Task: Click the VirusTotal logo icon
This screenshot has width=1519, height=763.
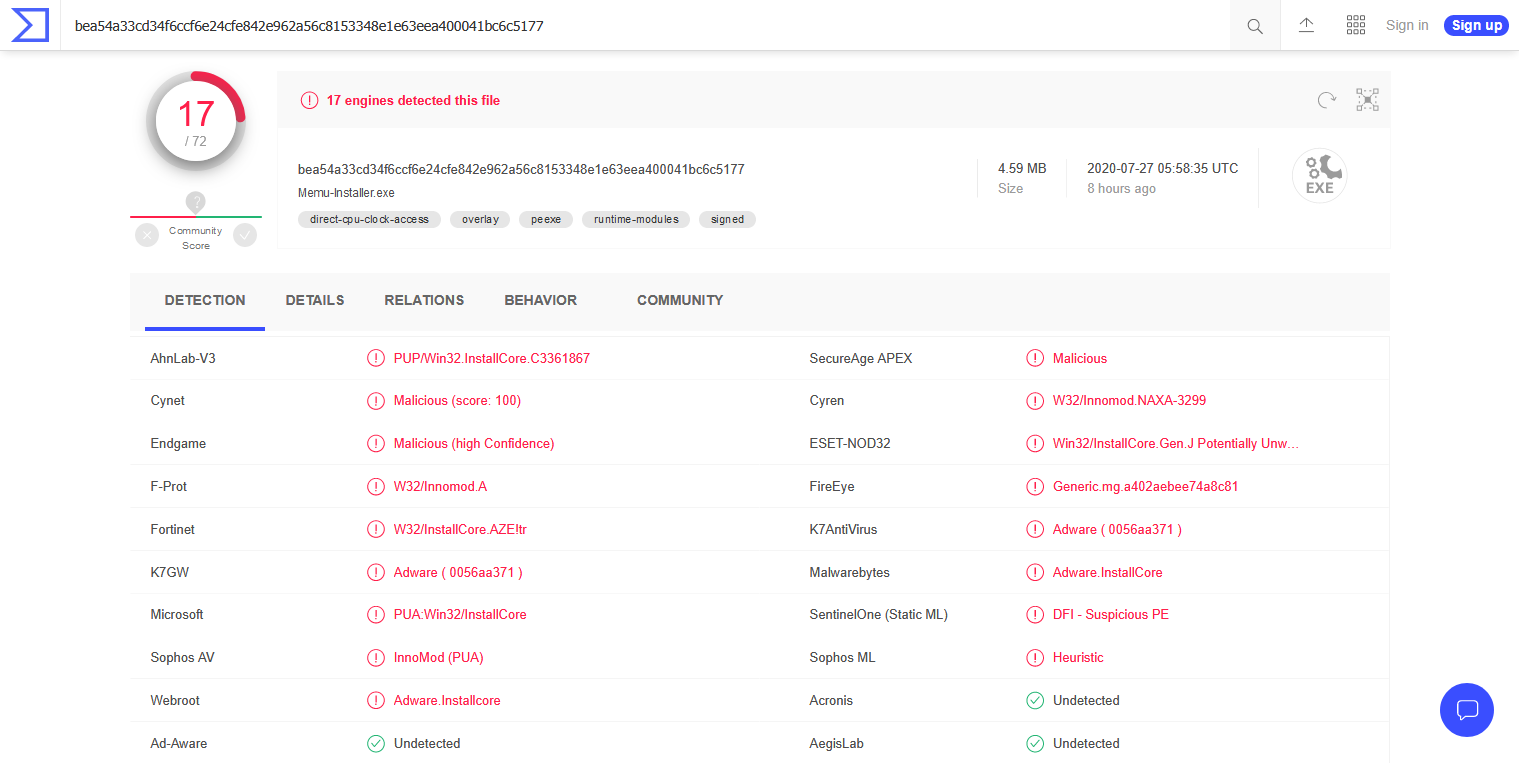Action: (x=30, y=25)
